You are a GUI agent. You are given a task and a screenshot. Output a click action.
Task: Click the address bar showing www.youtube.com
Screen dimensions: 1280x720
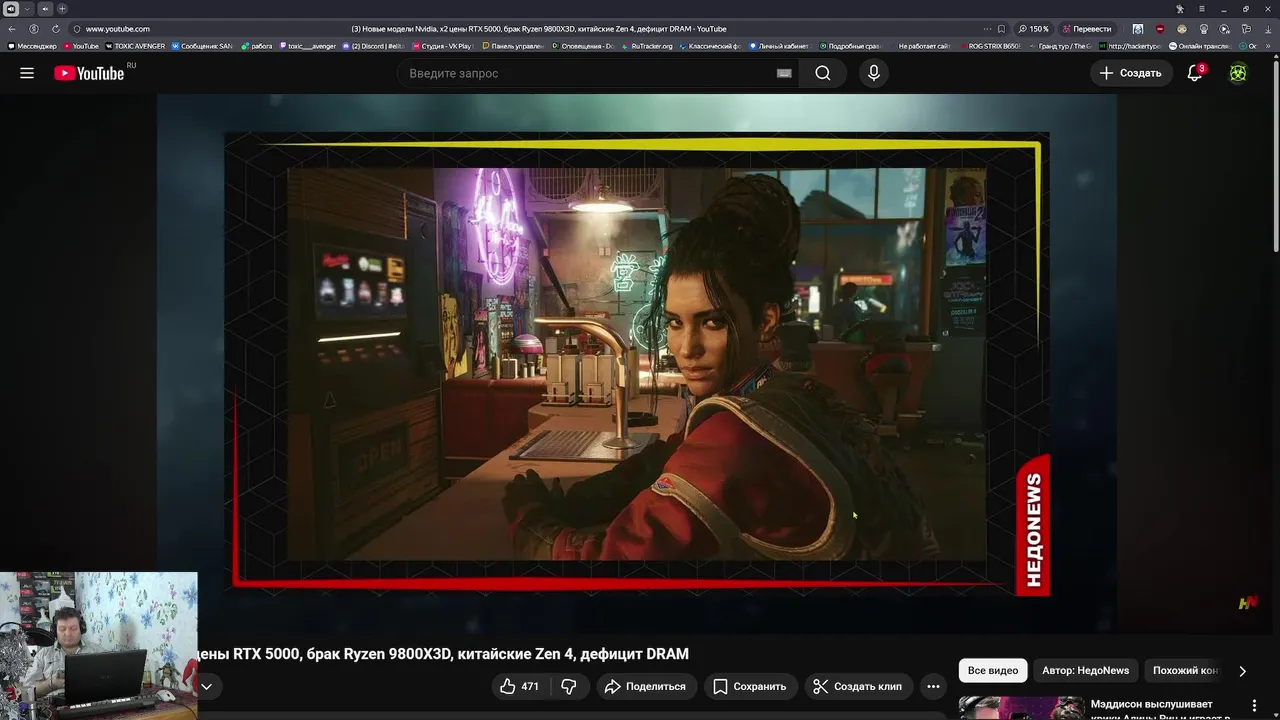coord(118,29)
